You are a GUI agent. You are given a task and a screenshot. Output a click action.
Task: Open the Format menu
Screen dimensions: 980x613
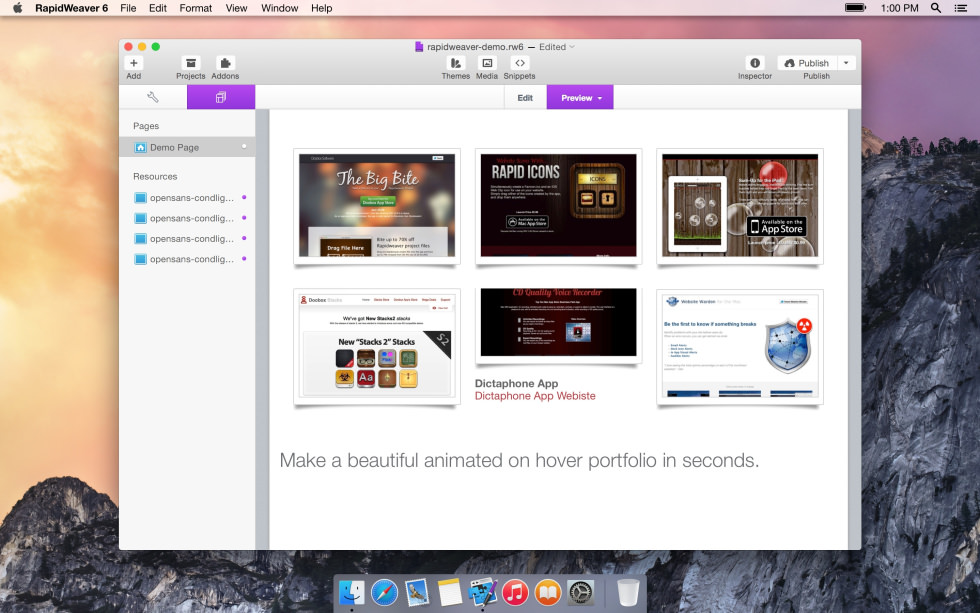tap(196, 8)
